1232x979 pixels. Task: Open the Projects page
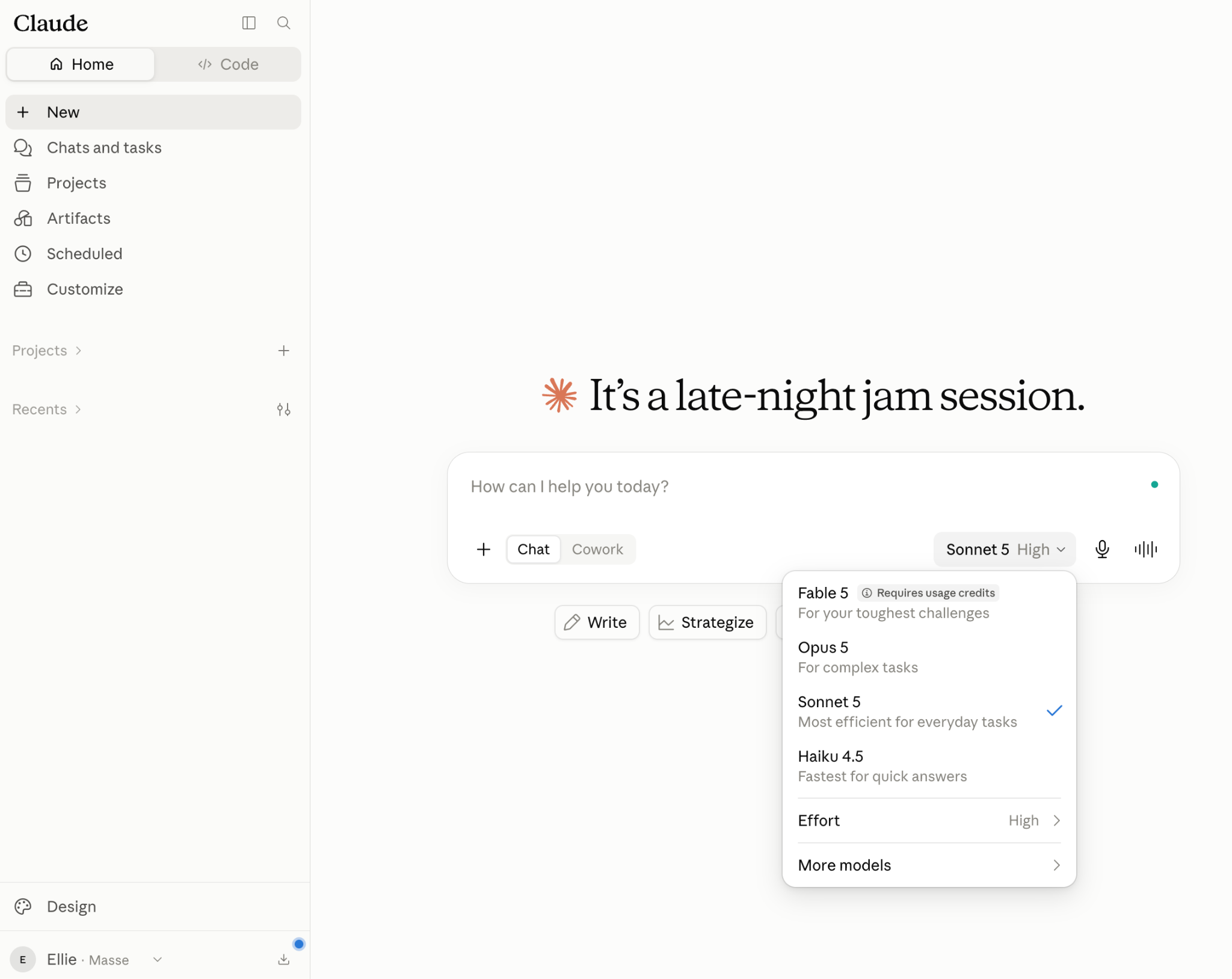pyautogui.click(x=153, y=183)
